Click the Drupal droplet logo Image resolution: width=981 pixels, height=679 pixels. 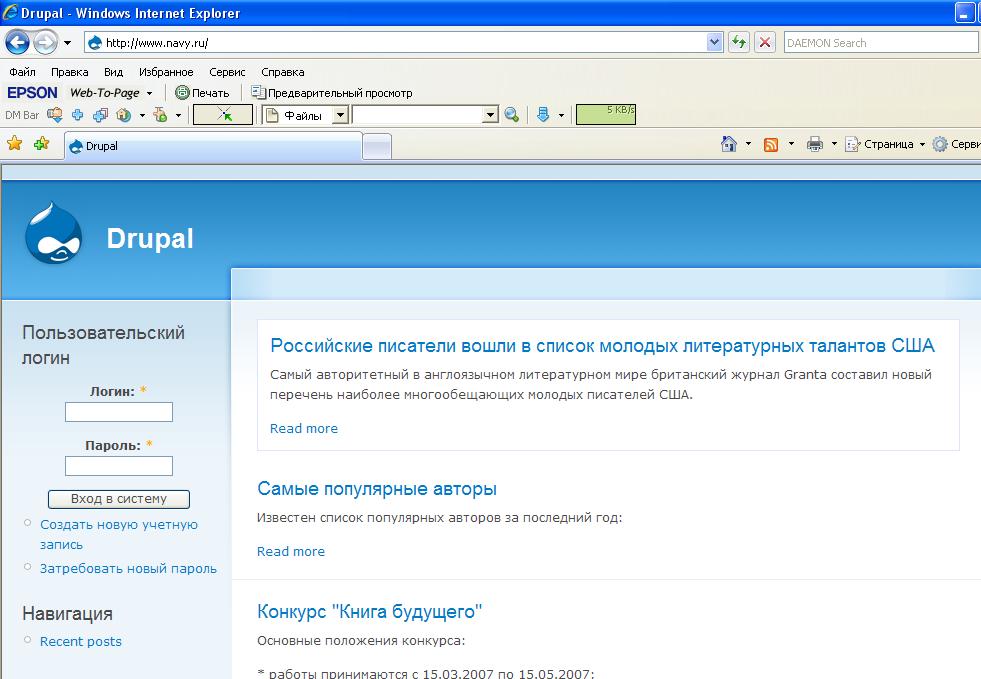click(x=54, y=233)
